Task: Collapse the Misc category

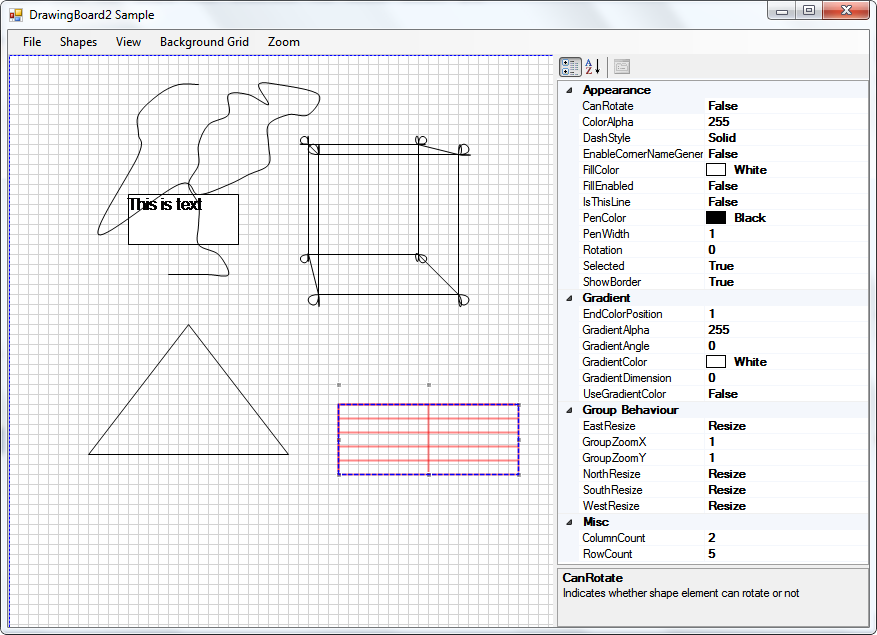Action: 569,522
